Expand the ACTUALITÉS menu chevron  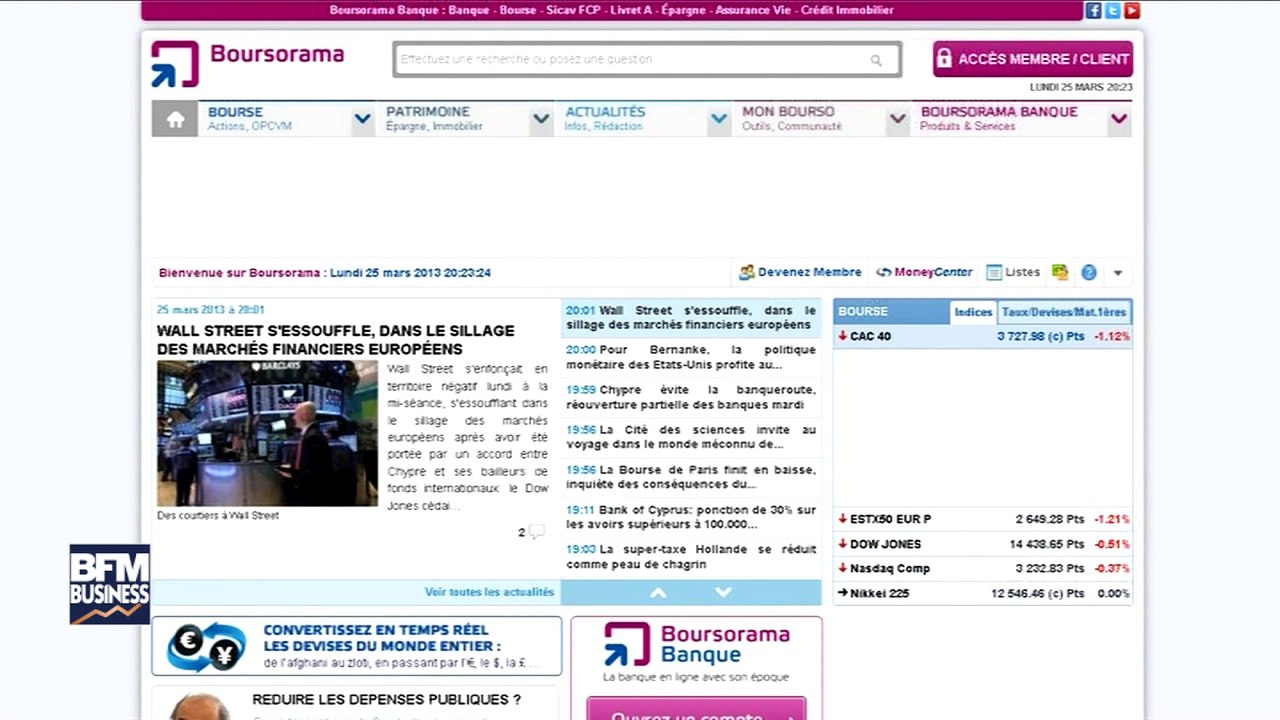(x=719, y=120)
